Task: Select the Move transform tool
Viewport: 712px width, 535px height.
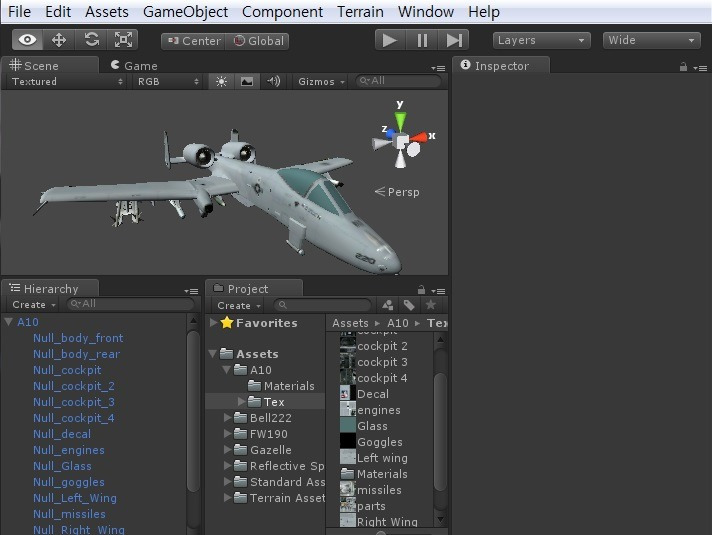Action: tap(59, 40)
